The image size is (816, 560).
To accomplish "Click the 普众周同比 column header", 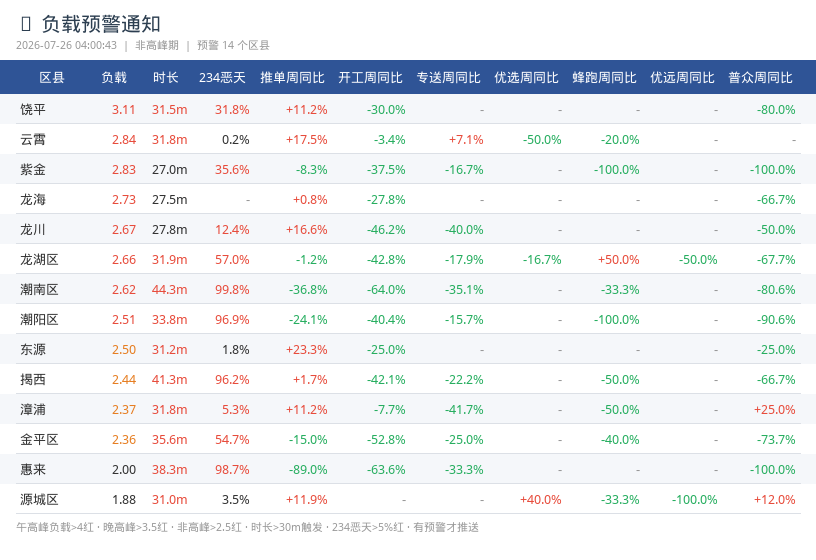I will tap(760, 78).
